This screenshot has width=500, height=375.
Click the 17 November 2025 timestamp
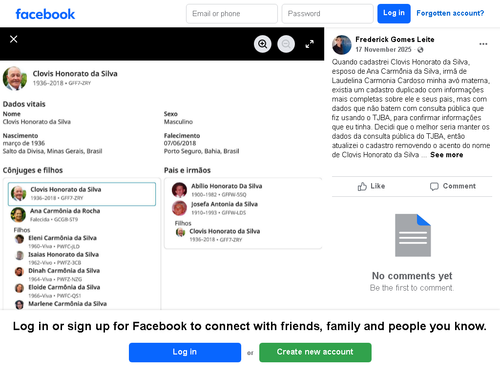click(x=383, y=50)
